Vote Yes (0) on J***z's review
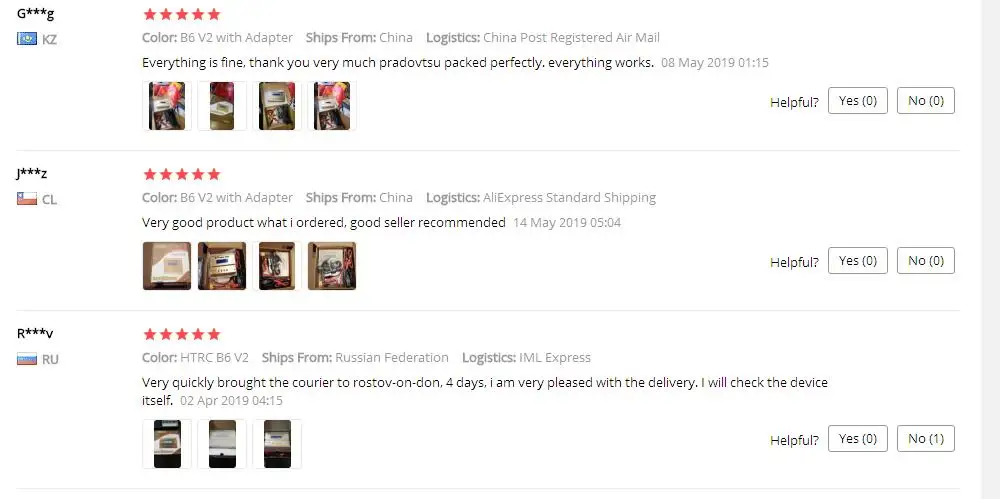The image size is (1000, 499). point(858,261)
